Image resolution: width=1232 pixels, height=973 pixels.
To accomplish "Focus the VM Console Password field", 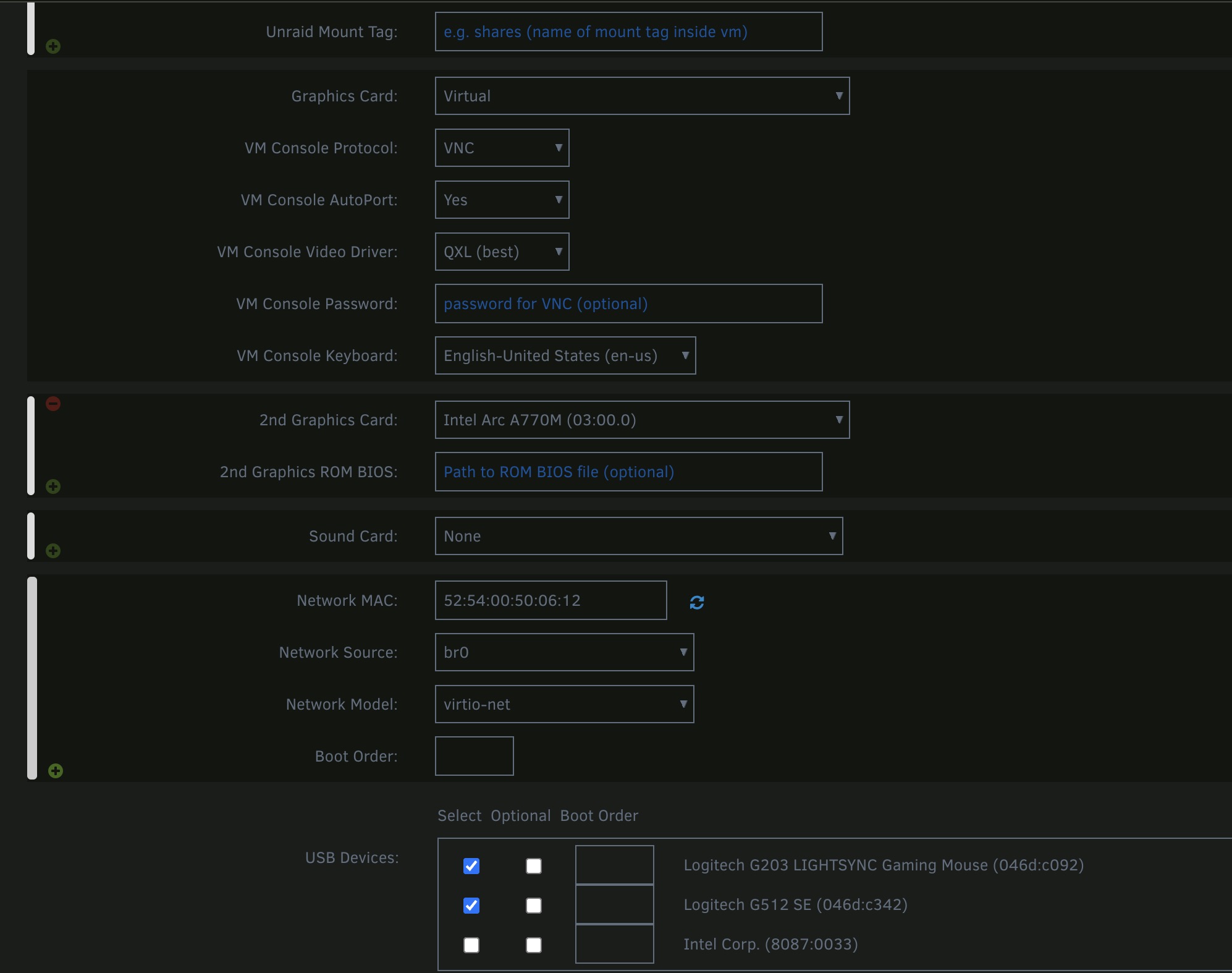I will click(x=628, y=304).
